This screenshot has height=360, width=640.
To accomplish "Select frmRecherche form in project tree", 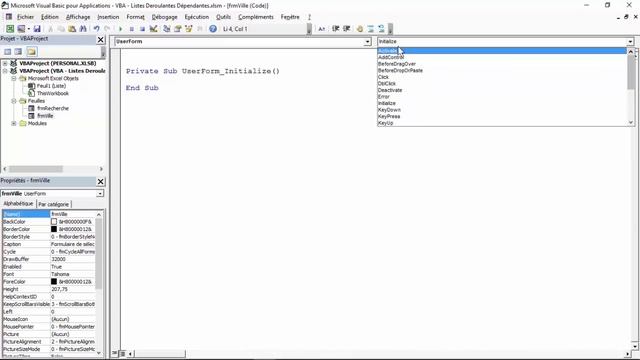I will pyautogui.click(x=53, y=108).
